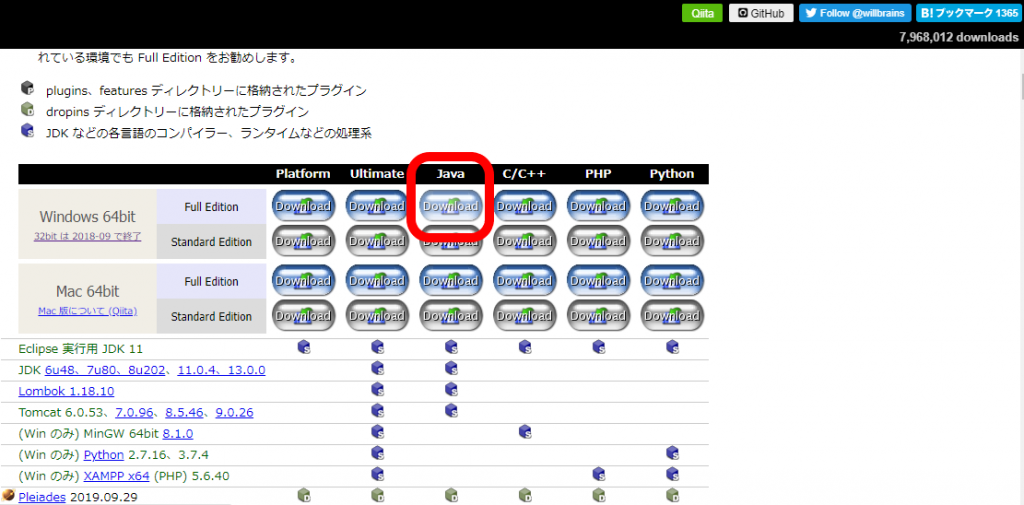Download Mac 64bit Standard Edition PHP
The width and height of the screenshot is (1024, 505).
(x=598, y=316)
